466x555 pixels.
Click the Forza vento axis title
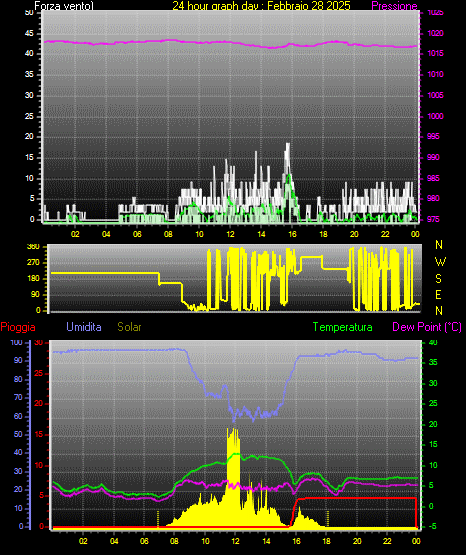64,6
